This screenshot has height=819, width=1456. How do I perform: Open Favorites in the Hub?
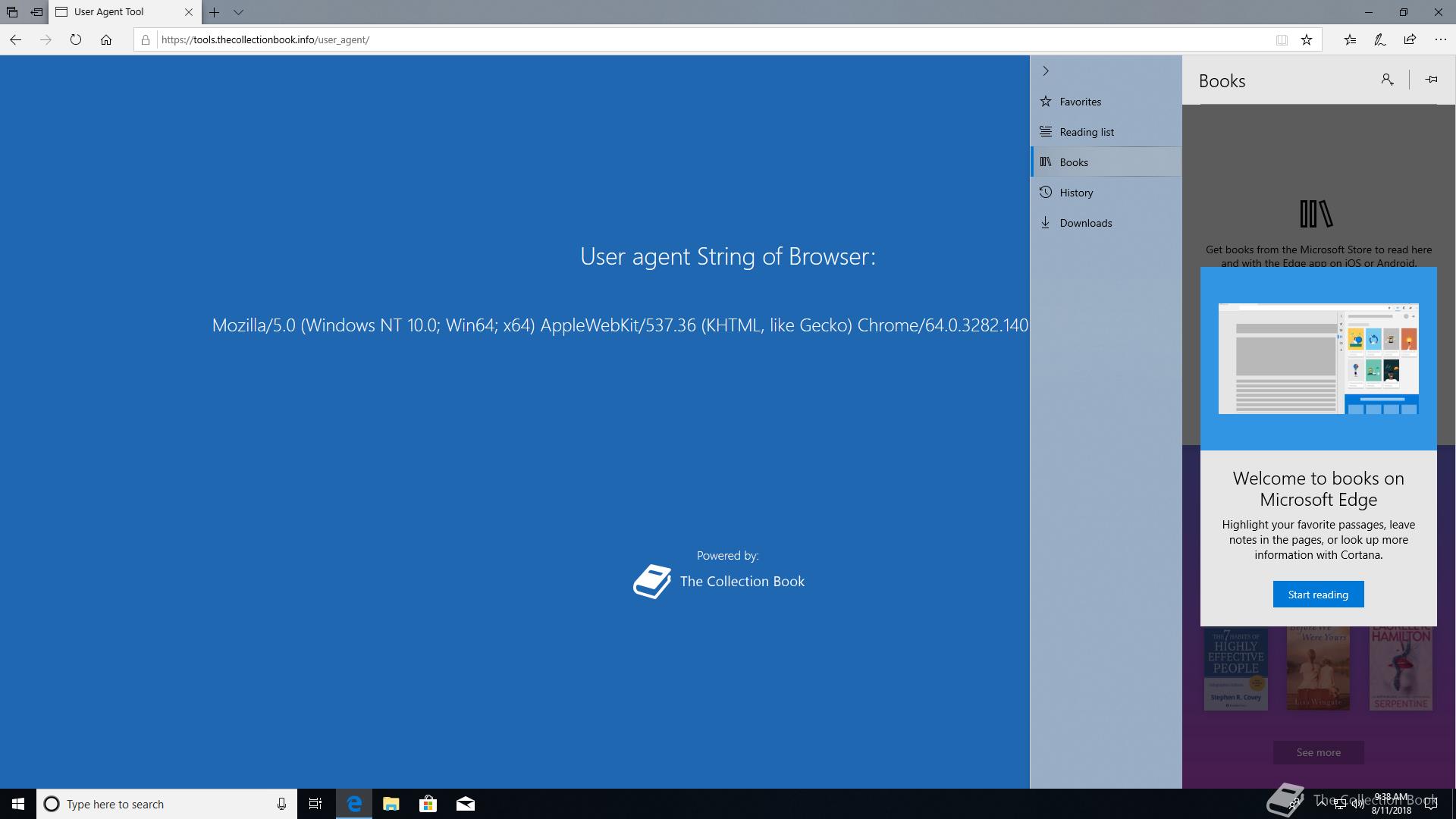coord(1106,102)
